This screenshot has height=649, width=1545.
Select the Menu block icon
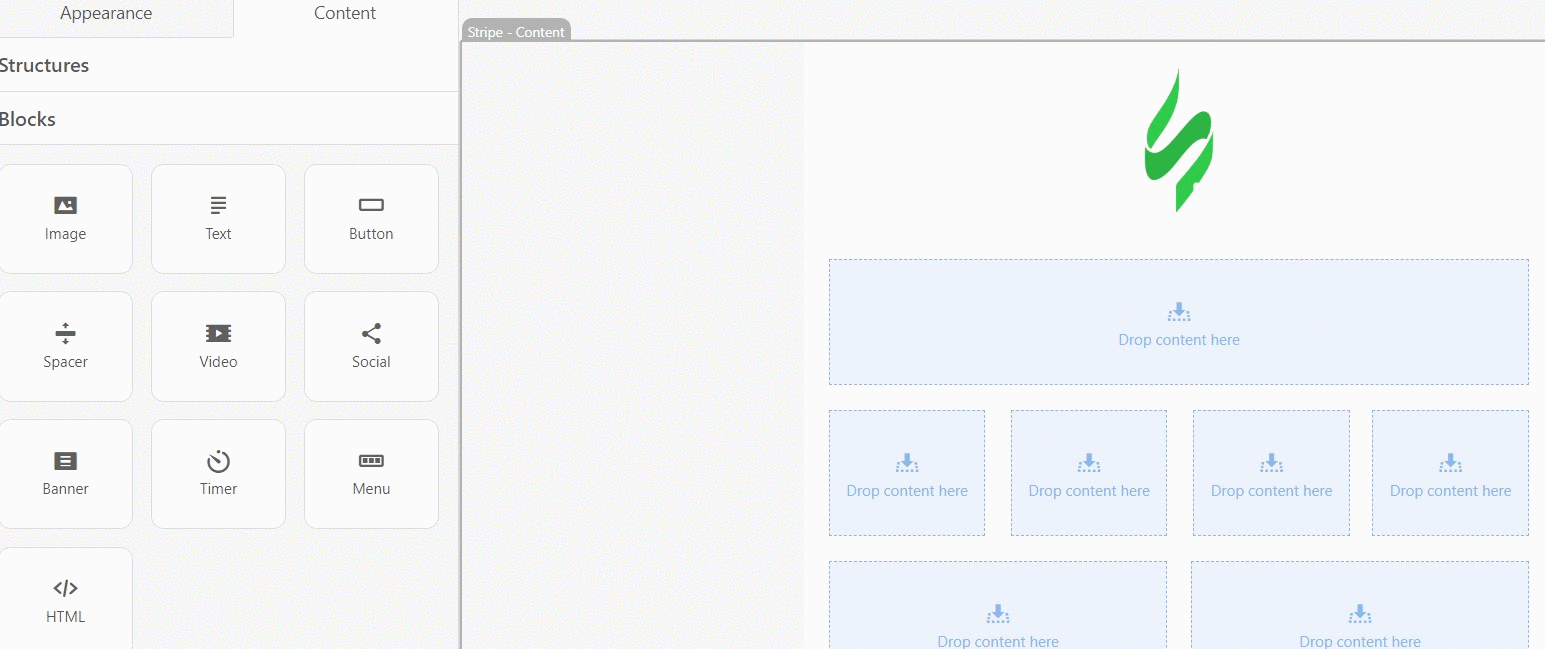click(x=371, y=461)
